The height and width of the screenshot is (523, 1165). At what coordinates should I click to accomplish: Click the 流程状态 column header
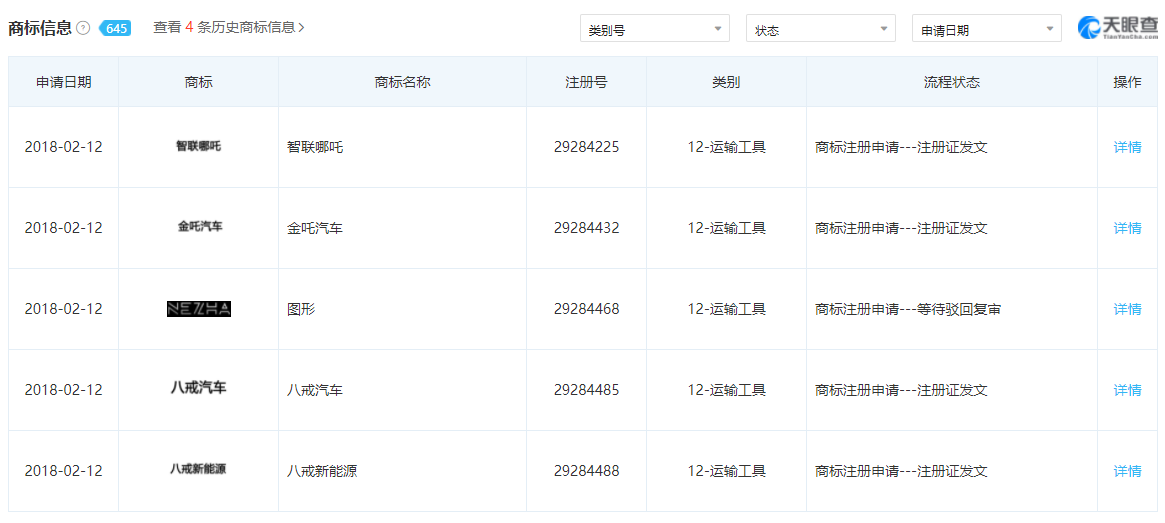pyautogui.click(x=951, y=82)
